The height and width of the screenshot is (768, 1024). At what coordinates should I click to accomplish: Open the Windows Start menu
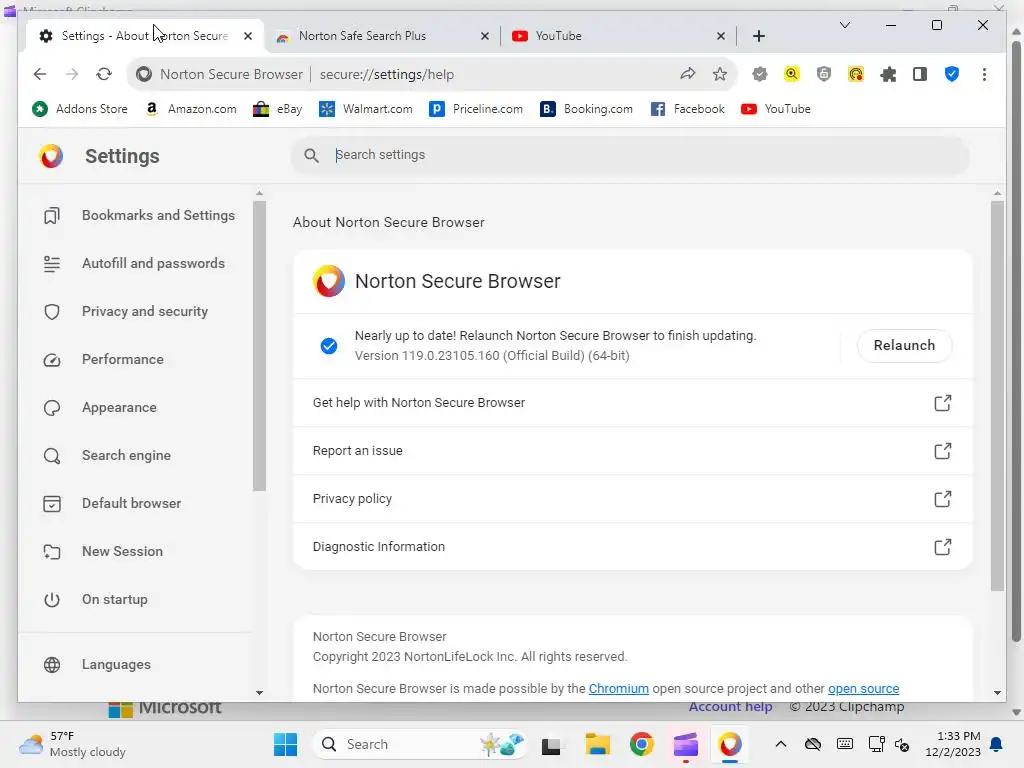pos(285,744)
